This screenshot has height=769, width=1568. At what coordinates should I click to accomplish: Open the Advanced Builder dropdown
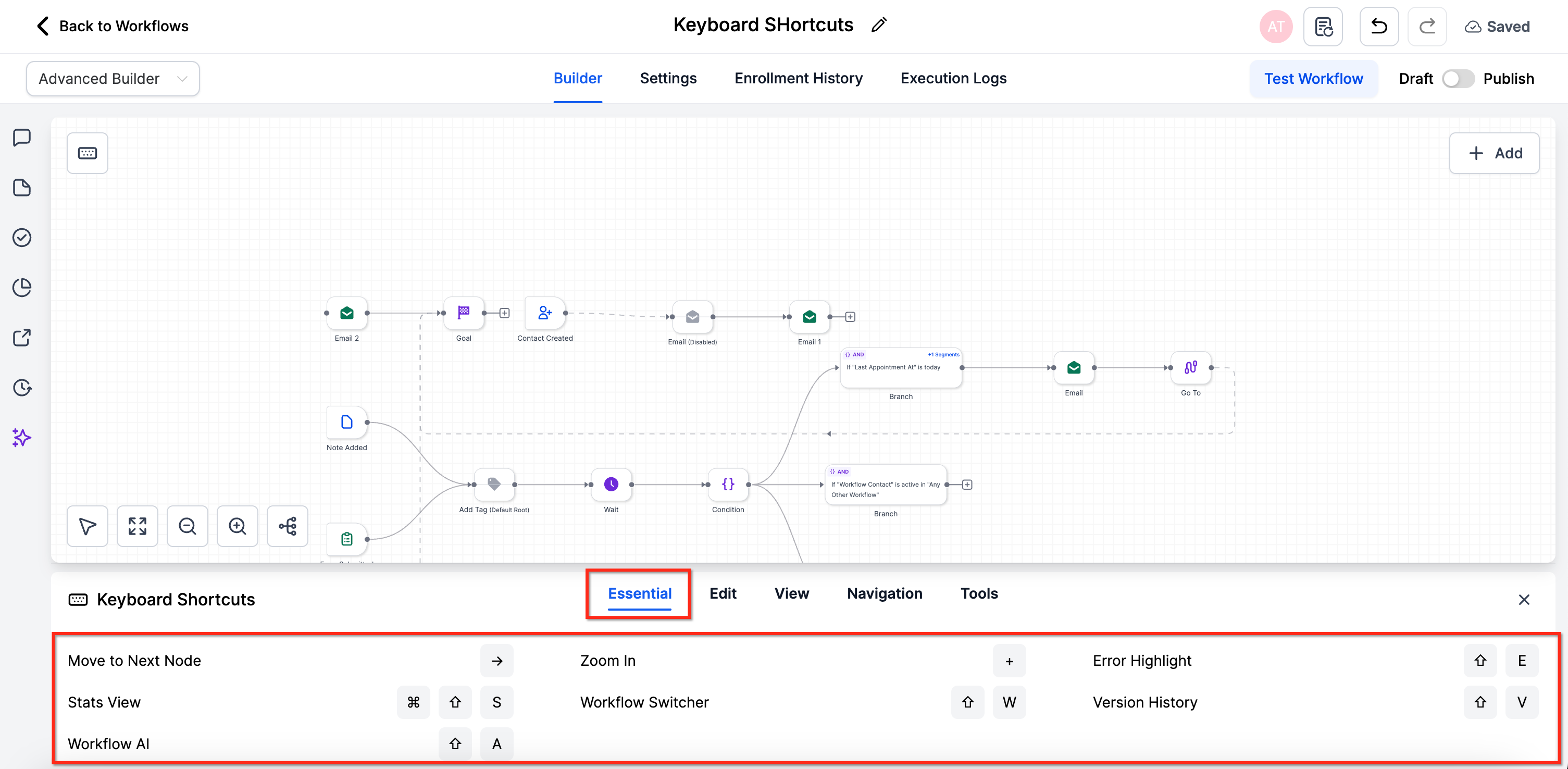113,79
